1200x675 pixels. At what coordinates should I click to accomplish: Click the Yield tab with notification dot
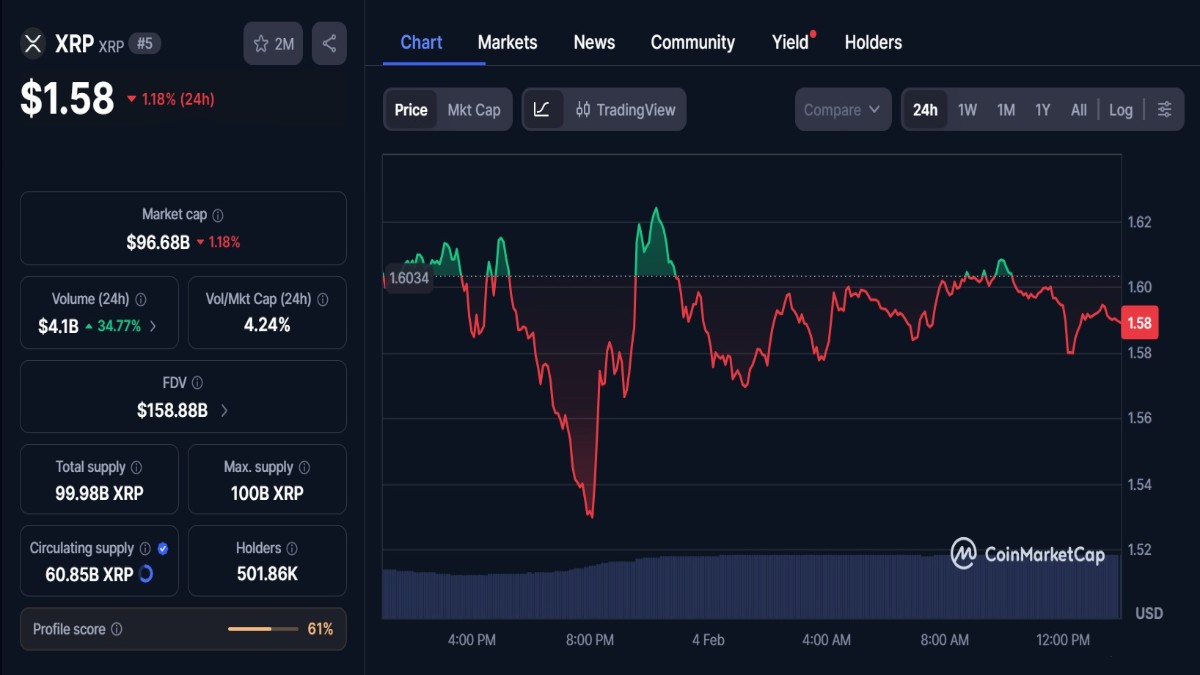coord(790,42)
